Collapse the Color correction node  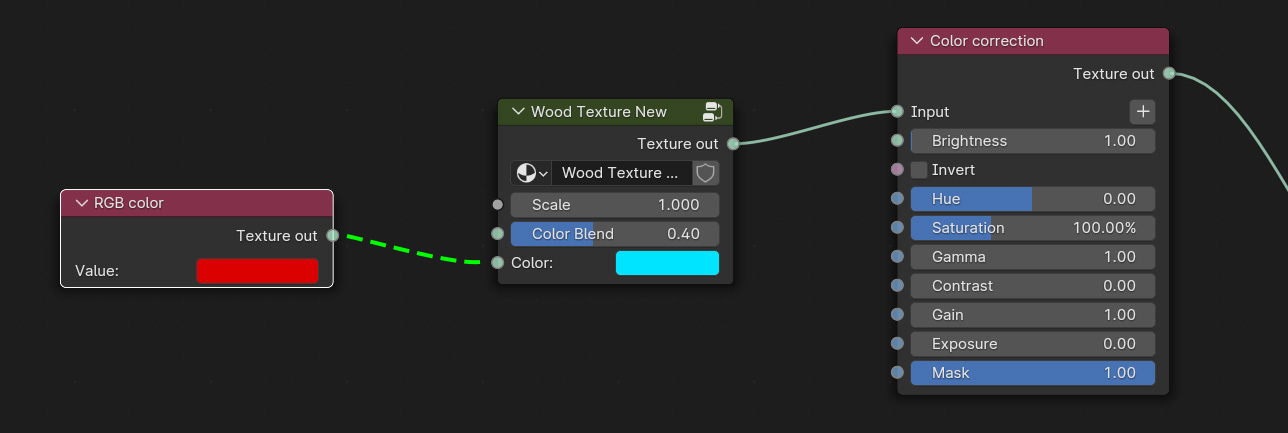(916, 41)
